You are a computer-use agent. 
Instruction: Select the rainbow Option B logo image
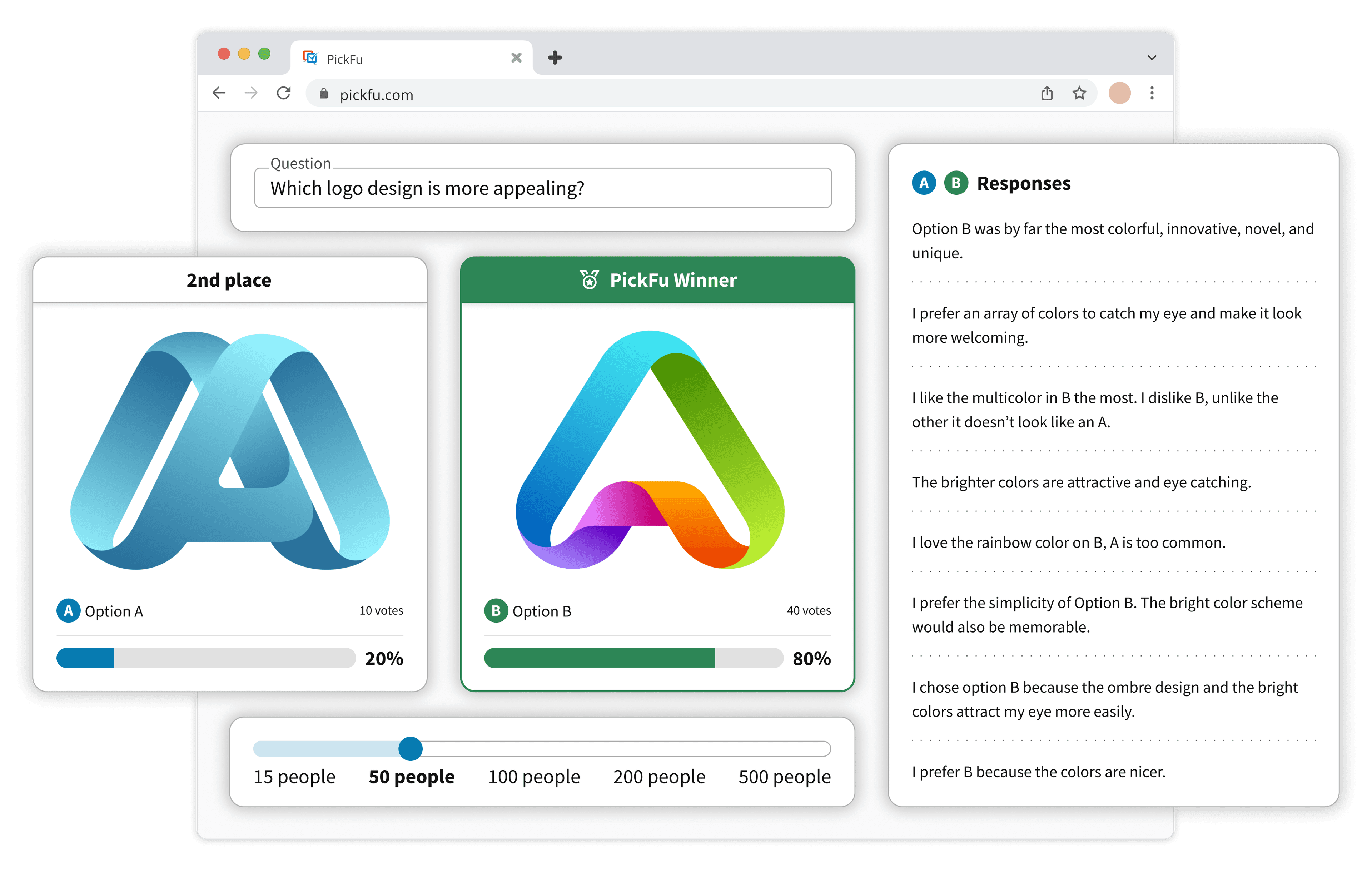point(650,450)
